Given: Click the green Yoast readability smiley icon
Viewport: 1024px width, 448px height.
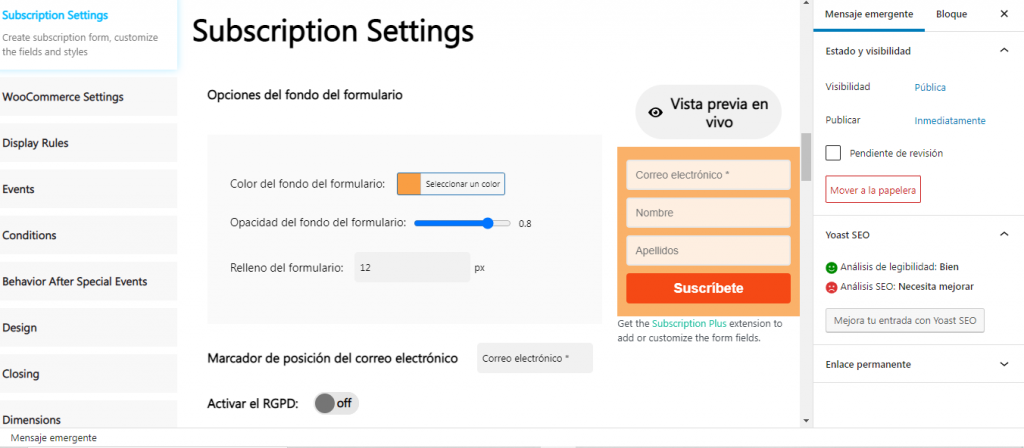Looking at the screenshot, I should 832,268.
